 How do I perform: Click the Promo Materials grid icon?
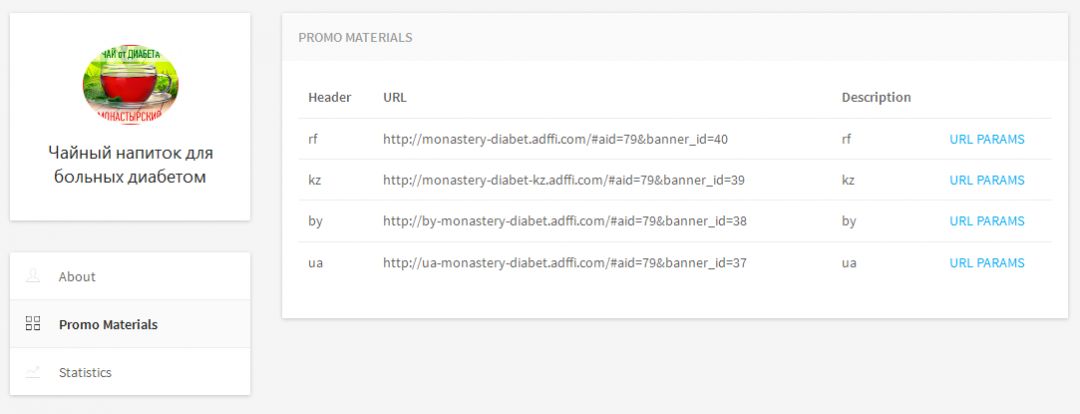pyautogui.click(x=32, y=324)
